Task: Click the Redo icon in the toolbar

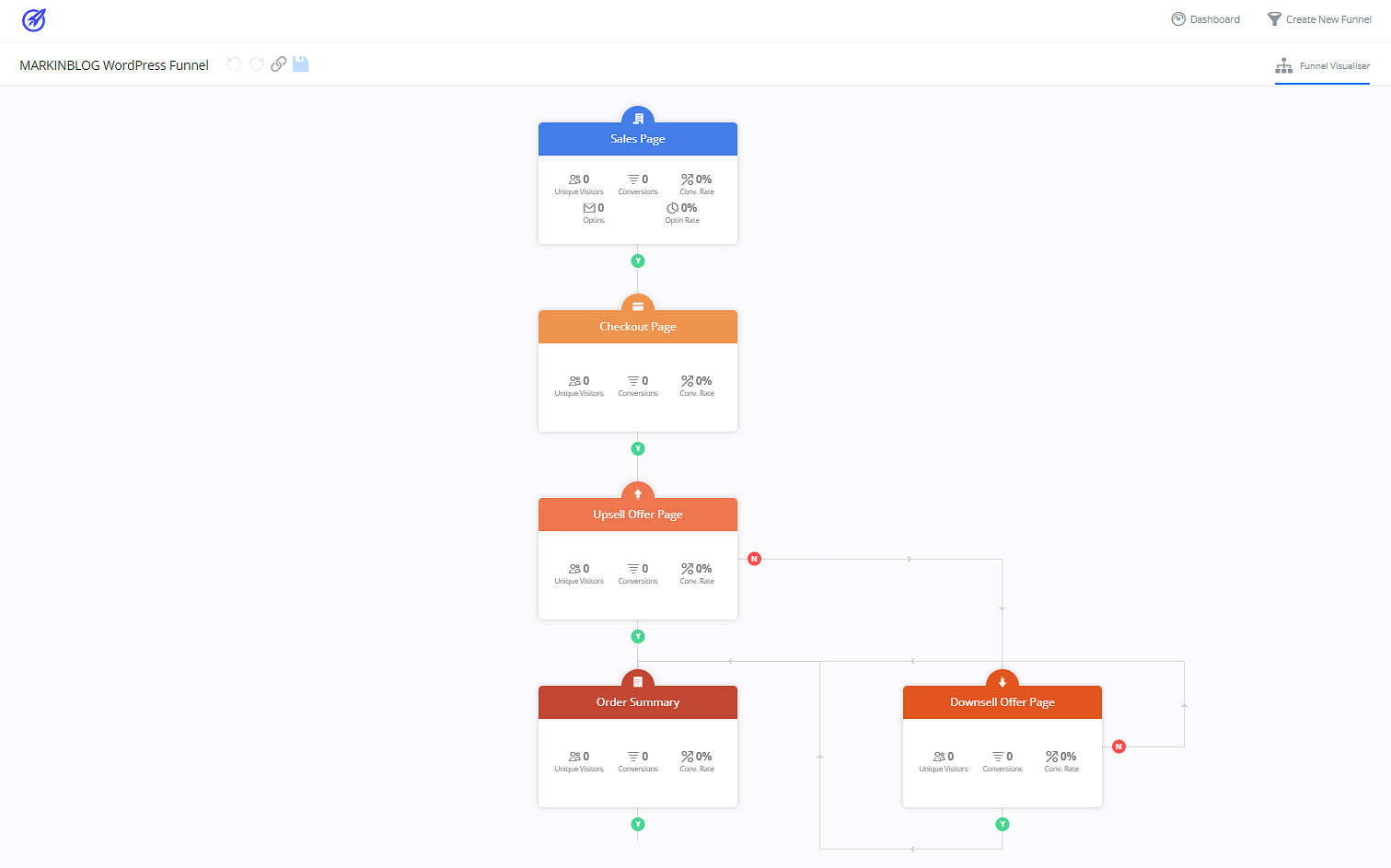Action: pyautogui.click(x=256, y=64)
